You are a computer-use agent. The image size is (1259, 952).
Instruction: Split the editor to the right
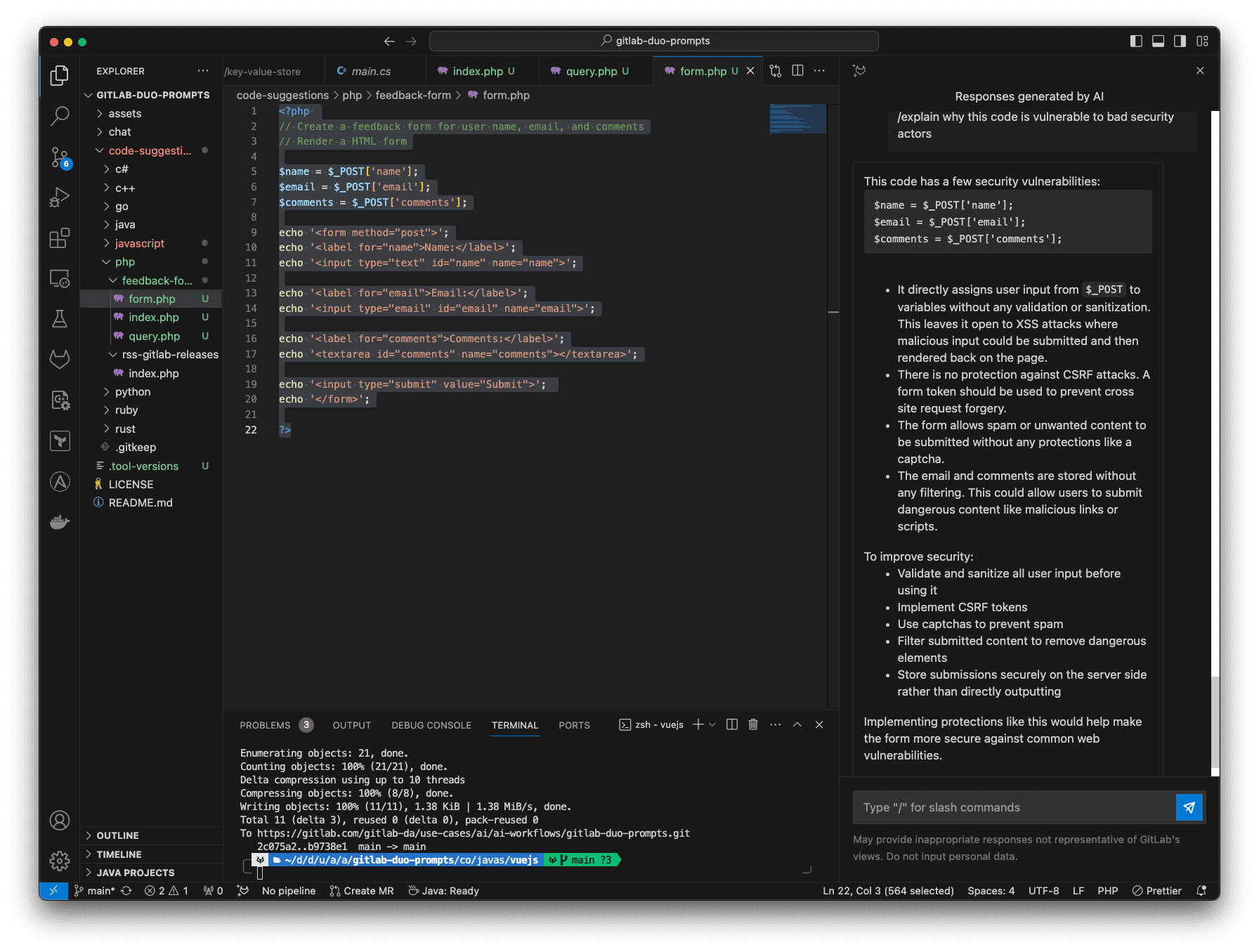[797, 70]
